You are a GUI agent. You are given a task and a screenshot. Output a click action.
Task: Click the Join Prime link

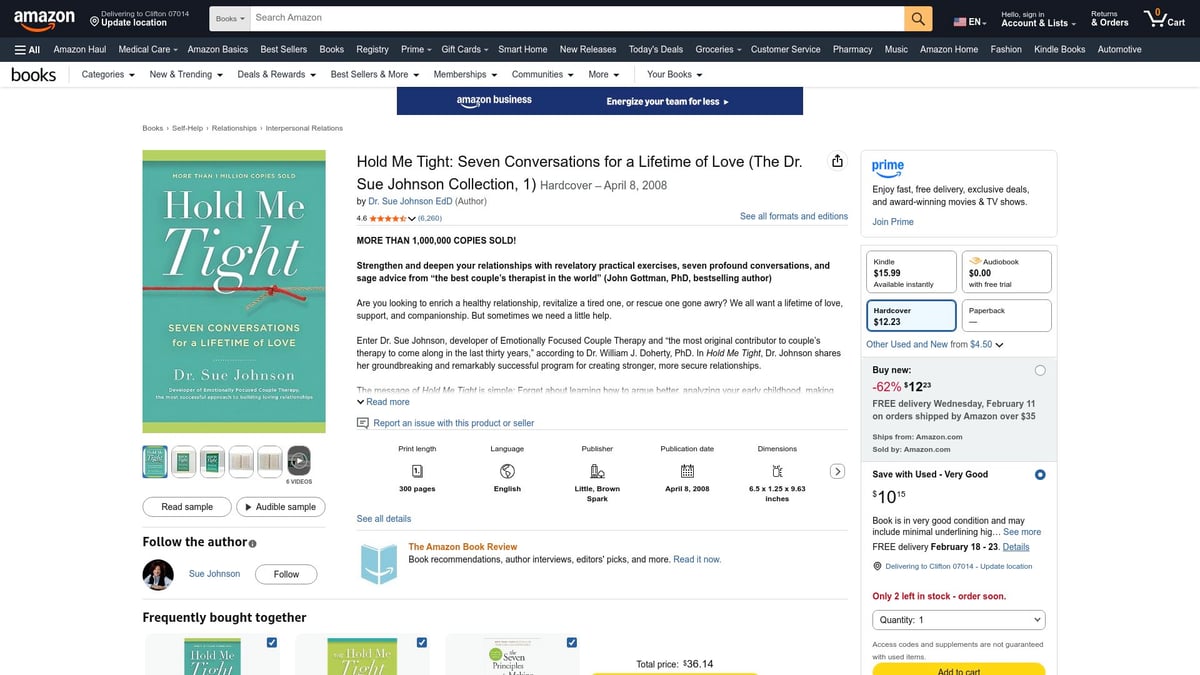pos(892,222)
